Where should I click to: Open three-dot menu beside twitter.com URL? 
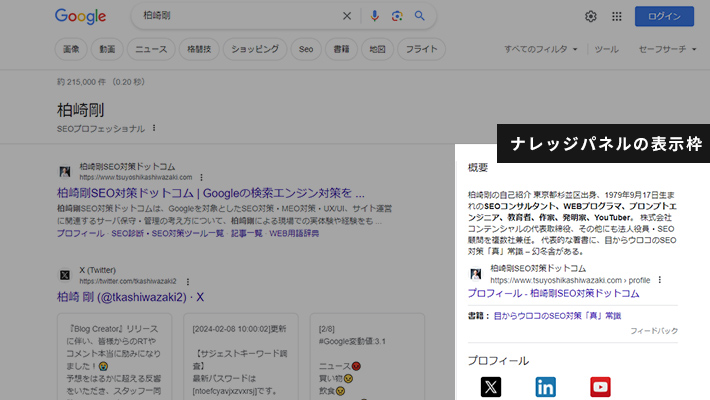click(x=188, y=281)
